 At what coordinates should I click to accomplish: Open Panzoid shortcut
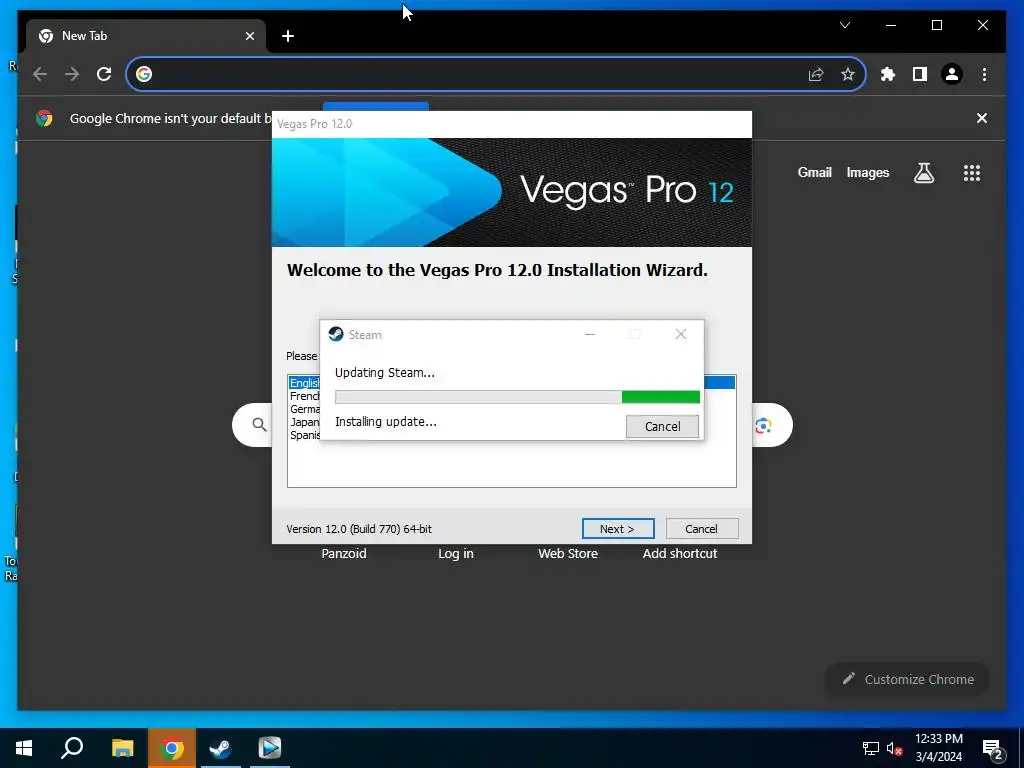coord(344,553)
